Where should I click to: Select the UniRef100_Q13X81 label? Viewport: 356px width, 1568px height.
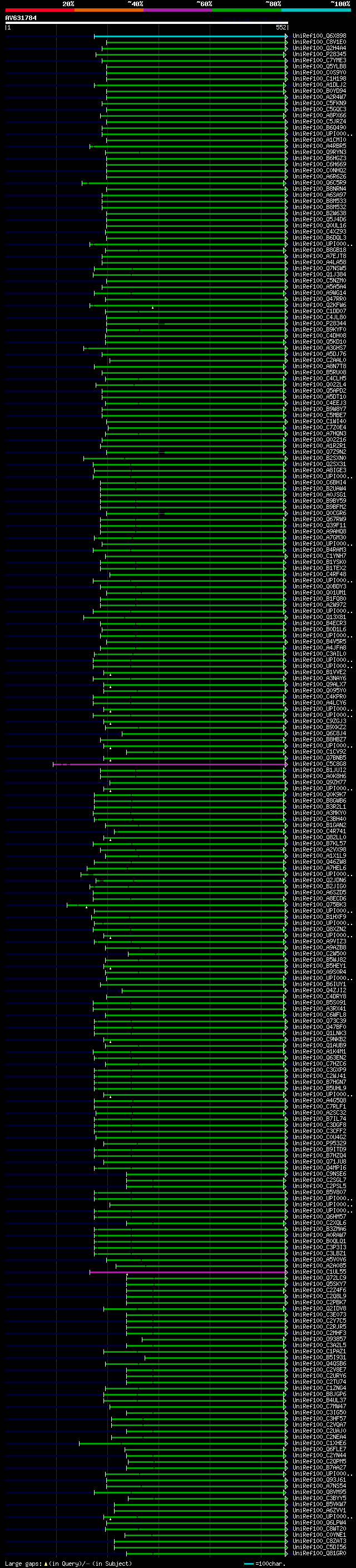pyautogui.click(x=319, y=617)
